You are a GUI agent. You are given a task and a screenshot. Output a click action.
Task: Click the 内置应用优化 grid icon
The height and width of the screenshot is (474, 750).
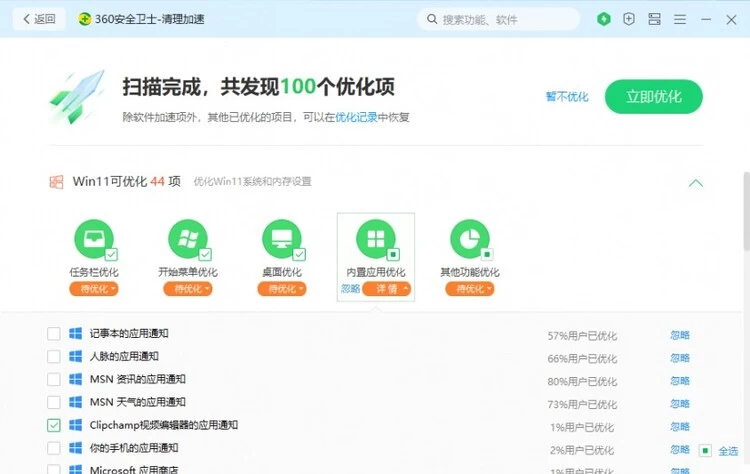click(376, 239)
